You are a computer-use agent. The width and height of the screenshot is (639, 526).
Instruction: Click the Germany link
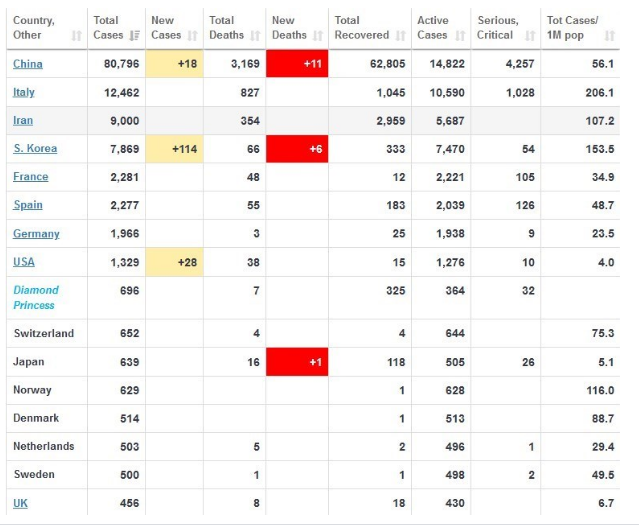pos(36,234)
